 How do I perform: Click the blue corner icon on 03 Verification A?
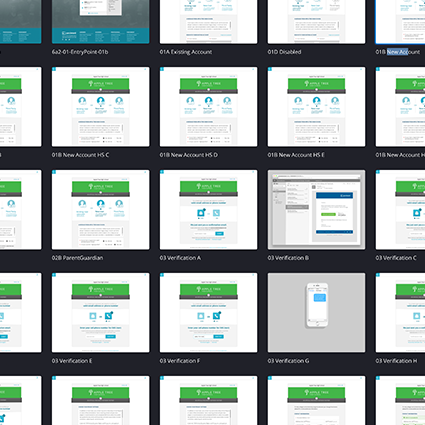[x=162, y=172]
